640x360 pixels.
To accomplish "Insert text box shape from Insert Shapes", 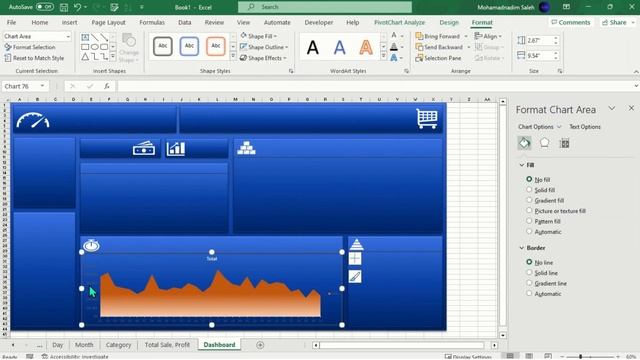I will [x=85, y=37].
